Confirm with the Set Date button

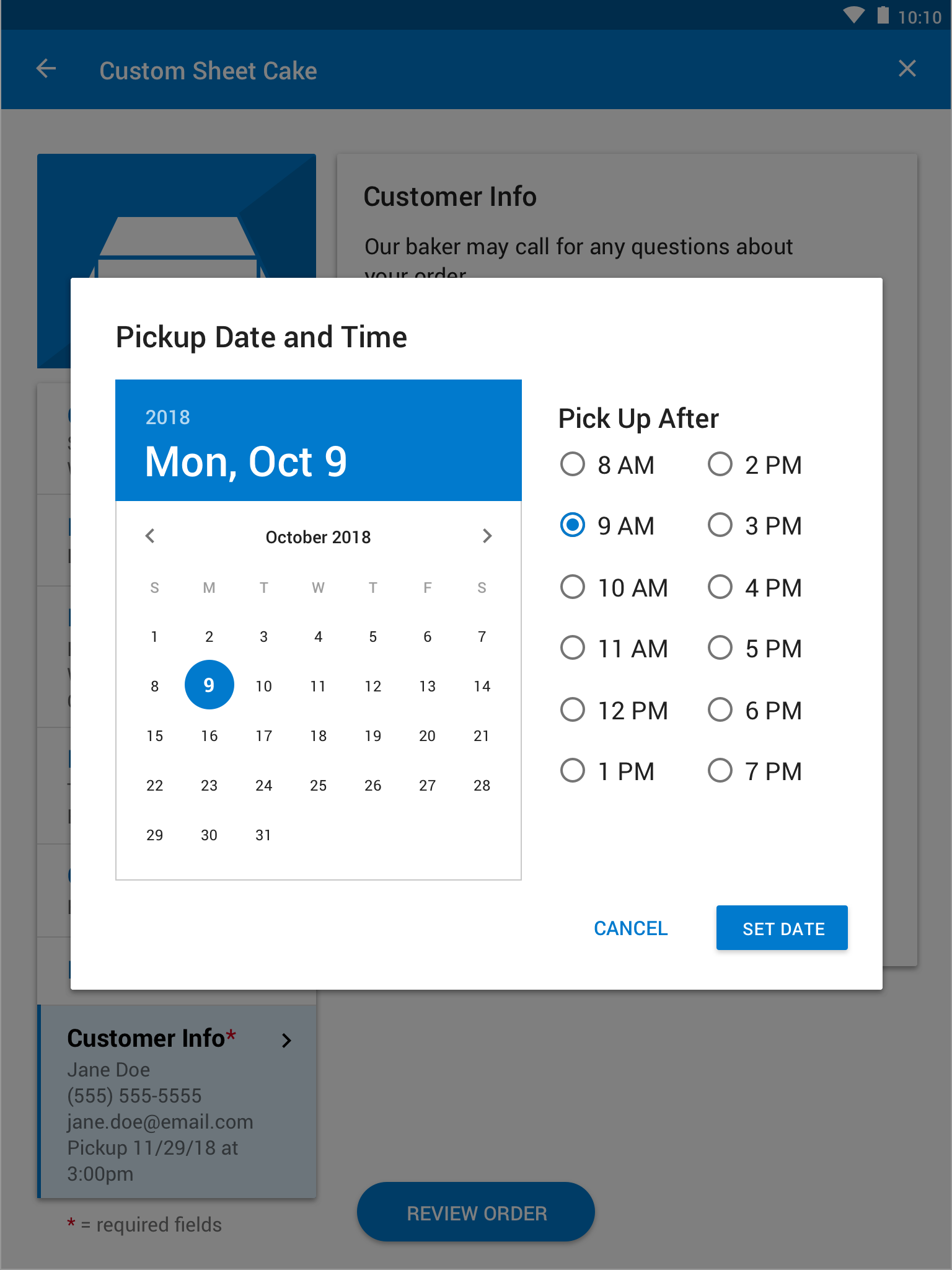(782, 928)
